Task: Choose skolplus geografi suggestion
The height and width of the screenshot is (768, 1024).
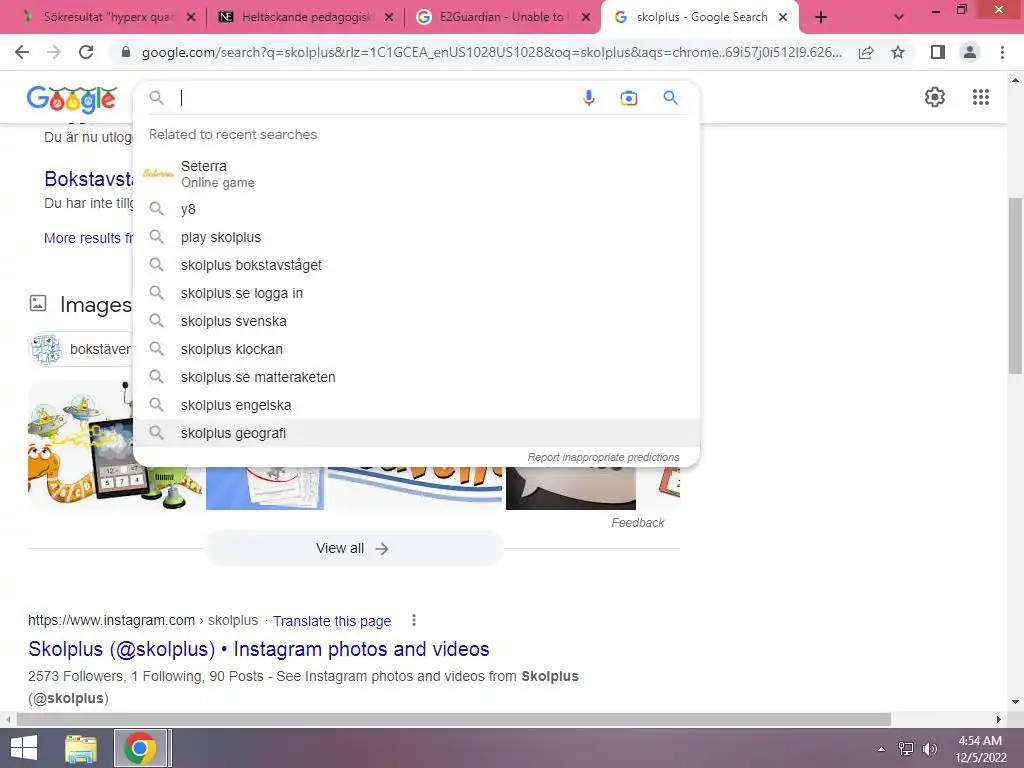Action: 417,433
